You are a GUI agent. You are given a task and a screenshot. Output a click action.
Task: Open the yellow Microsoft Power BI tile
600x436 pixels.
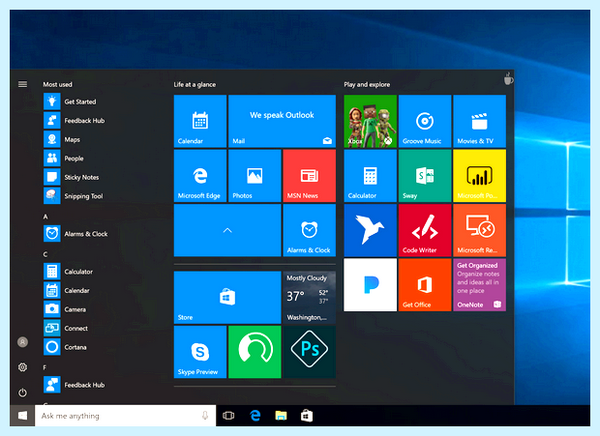(x=479, y=176)
